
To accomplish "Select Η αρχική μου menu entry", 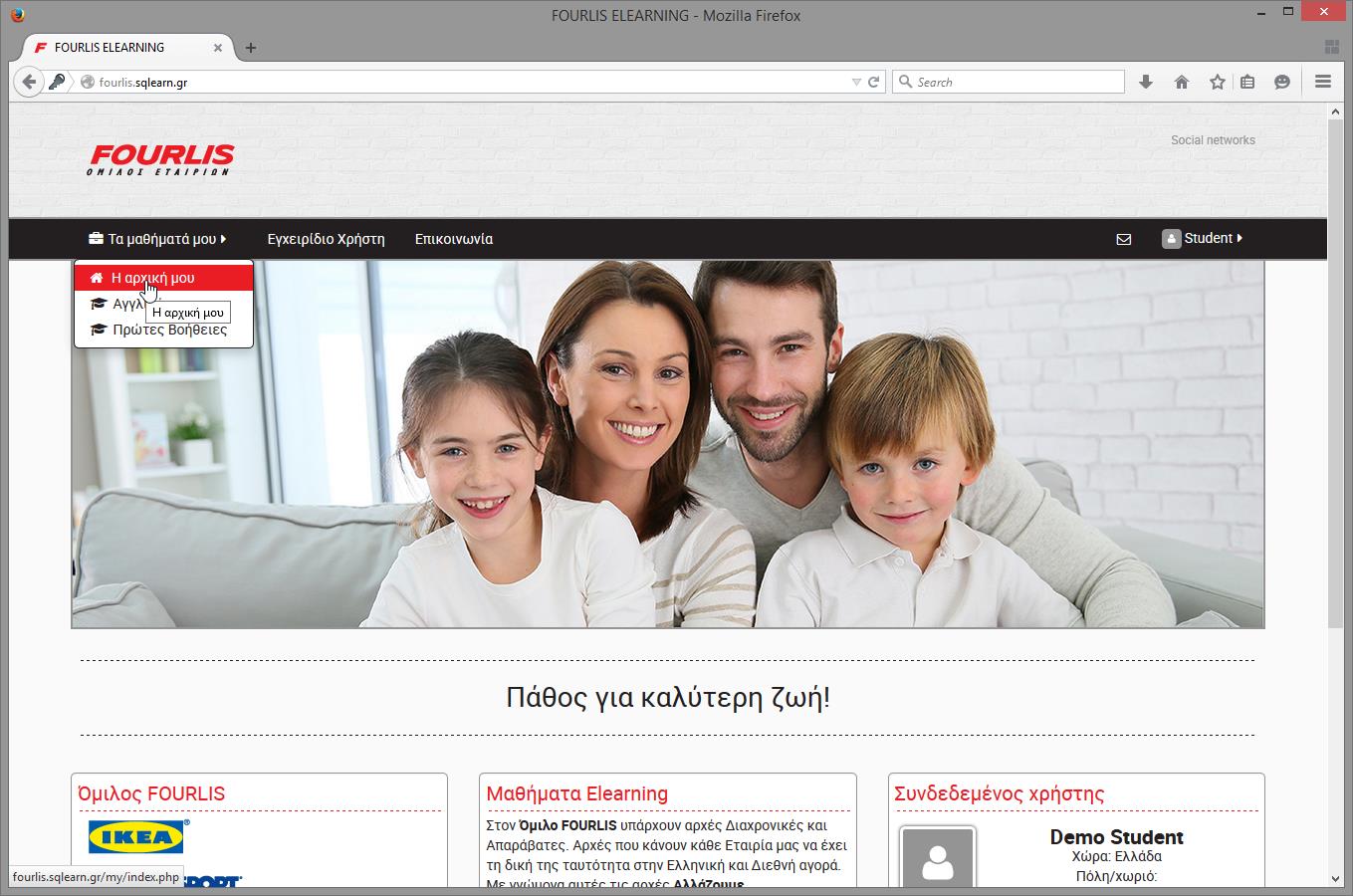I will [x=163, y=278].
